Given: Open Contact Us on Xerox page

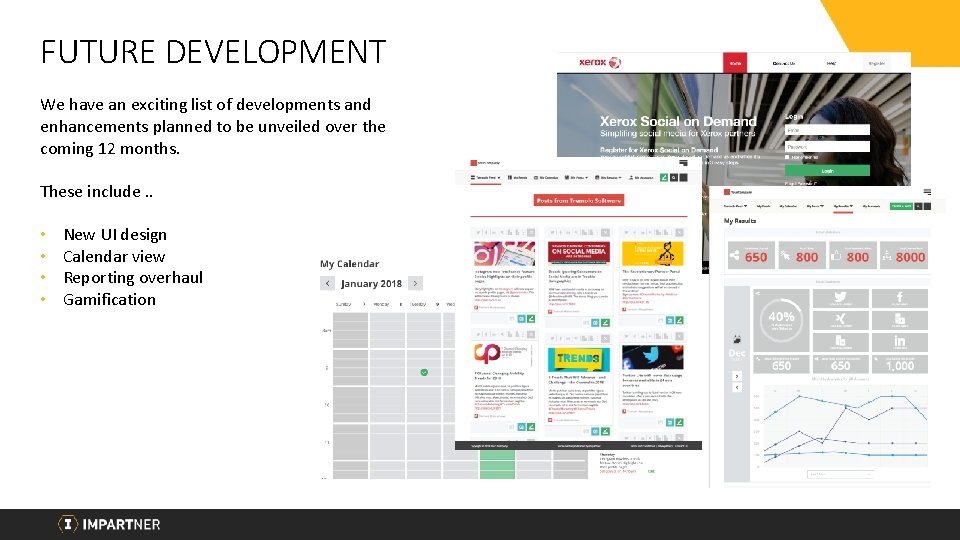Looking at the screenshot, I should point(784,63).
